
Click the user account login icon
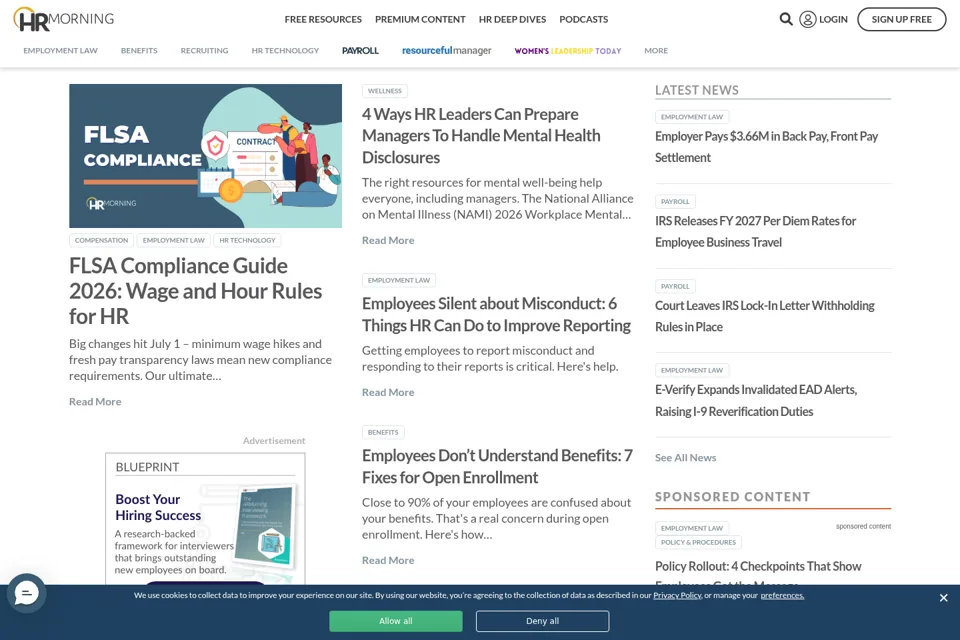click(x=808, y=20)
